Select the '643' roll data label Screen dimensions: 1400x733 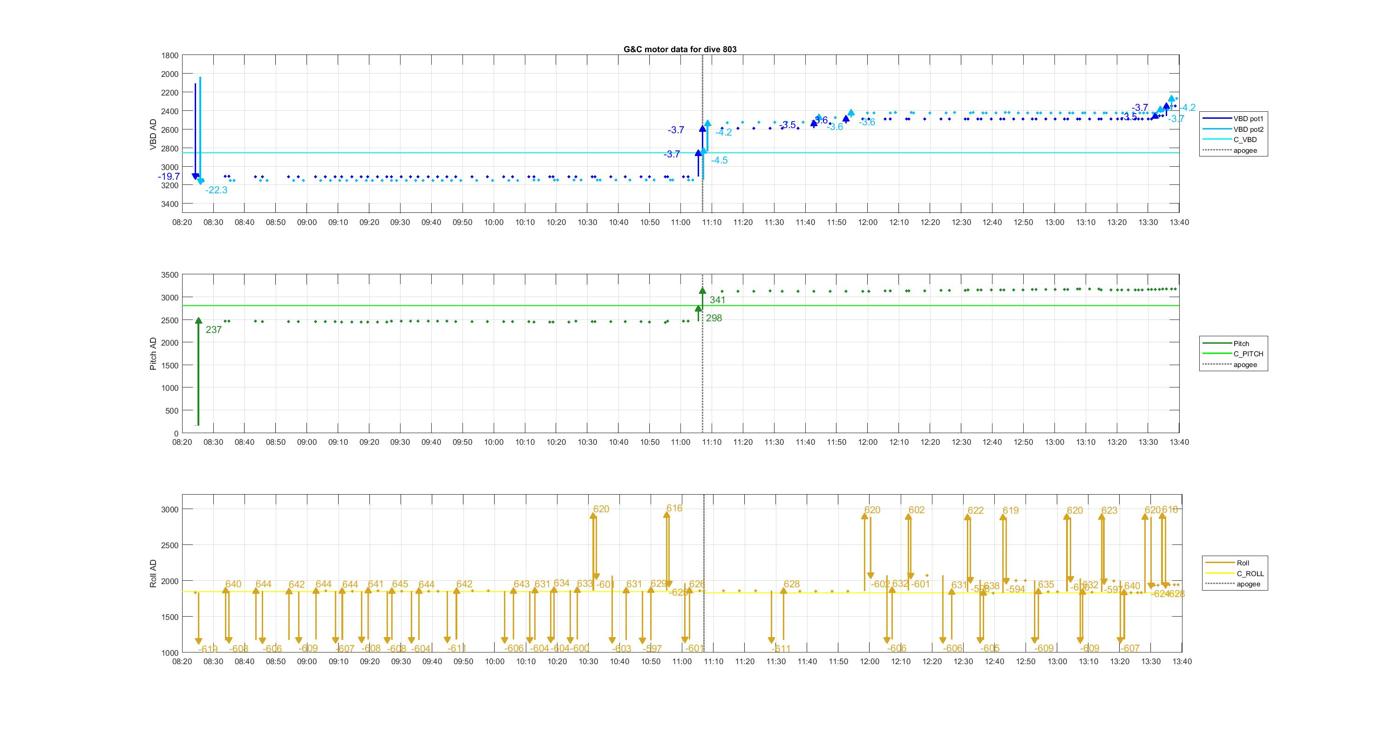(521, 584)
